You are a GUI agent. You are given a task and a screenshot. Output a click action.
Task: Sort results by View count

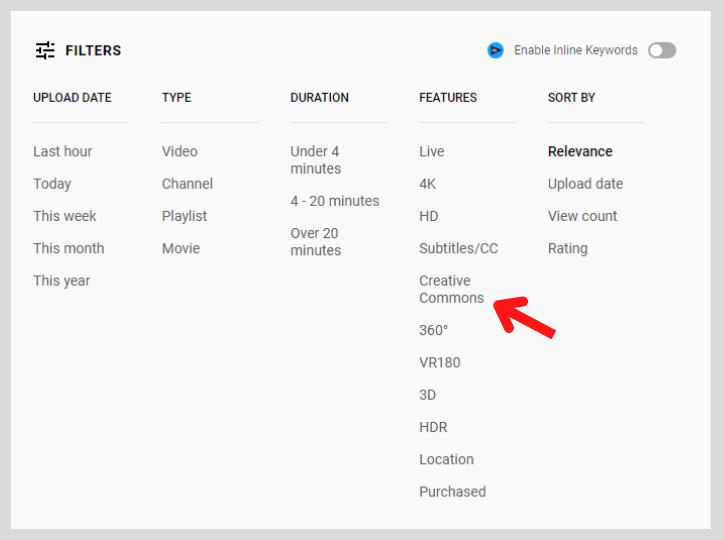[x=582, y=216]
